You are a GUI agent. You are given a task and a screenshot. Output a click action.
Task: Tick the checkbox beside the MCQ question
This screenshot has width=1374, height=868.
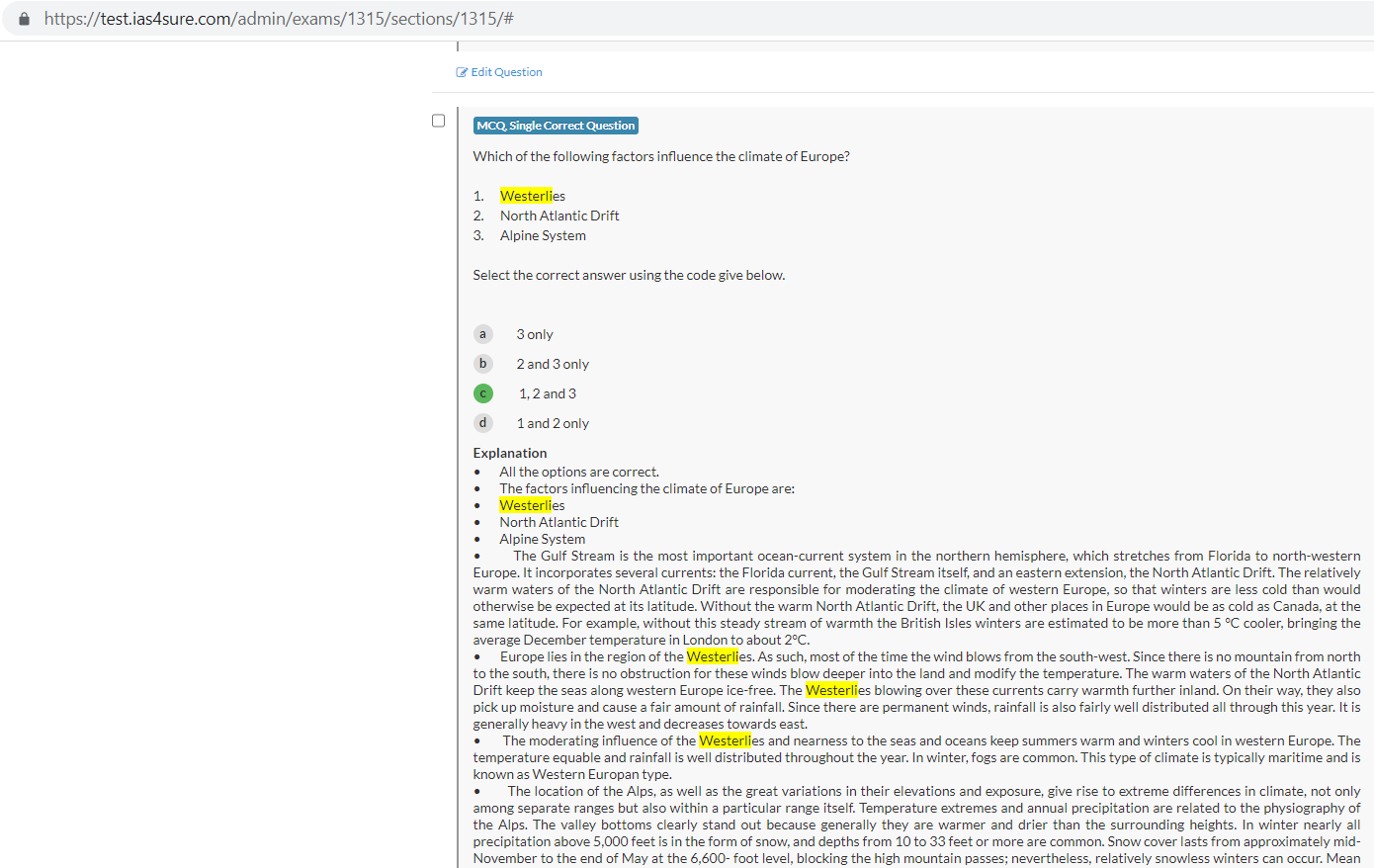click(439, 121)
